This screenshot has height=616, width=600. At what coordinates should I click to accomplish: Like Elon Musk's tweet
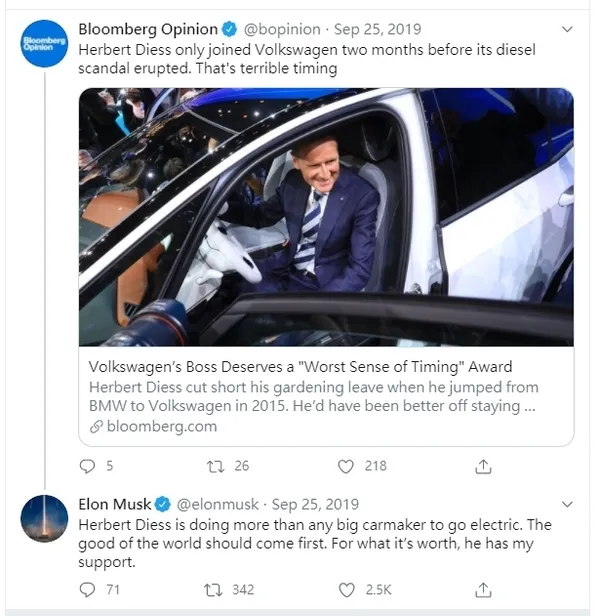(x=347, y=590)
